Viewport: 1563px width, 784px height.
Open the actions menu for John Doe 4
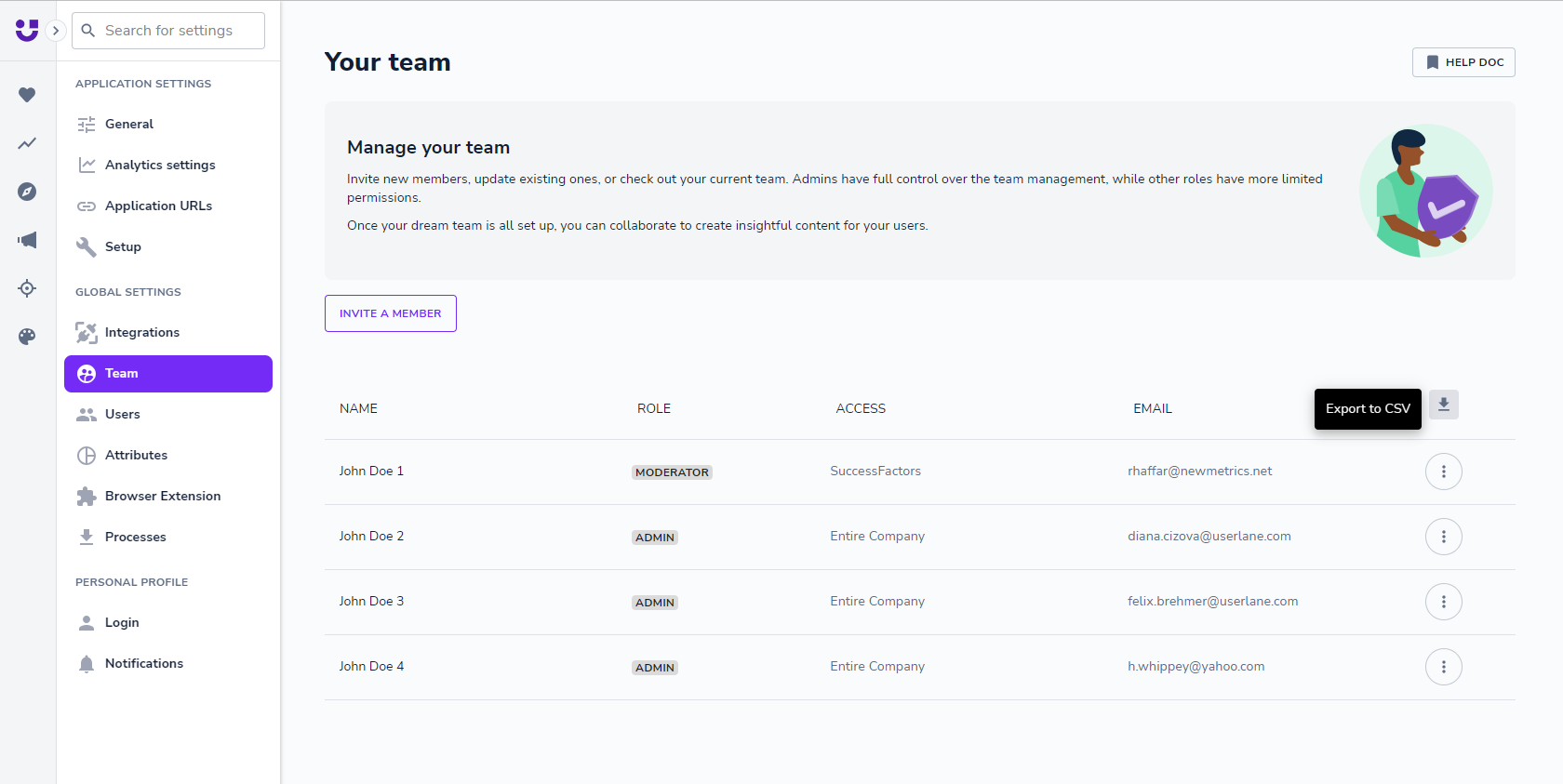point(1443,667)
